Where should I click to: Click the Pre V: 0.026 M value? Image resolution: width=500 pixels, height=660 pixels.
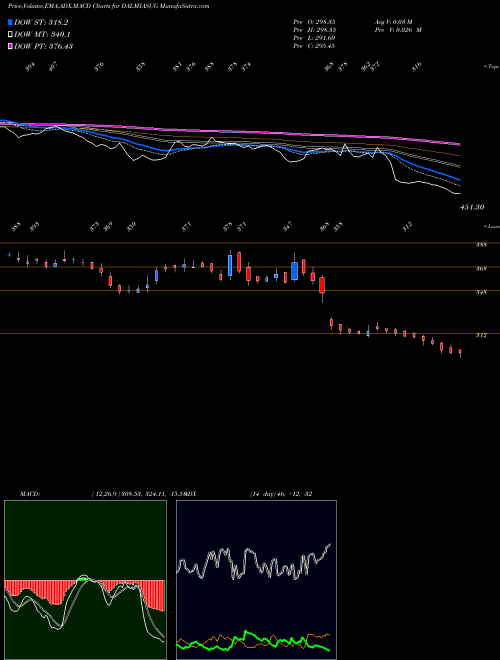[398, 30]
